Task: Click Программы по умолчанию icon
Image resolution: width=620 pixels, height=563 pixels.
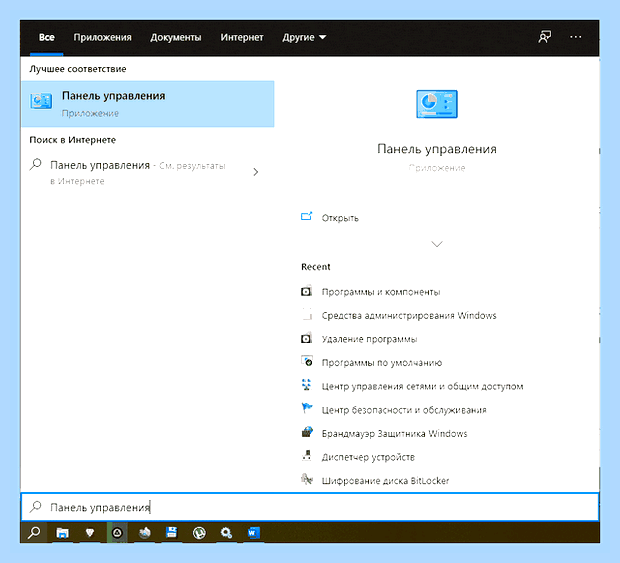Action: [307, 361]
